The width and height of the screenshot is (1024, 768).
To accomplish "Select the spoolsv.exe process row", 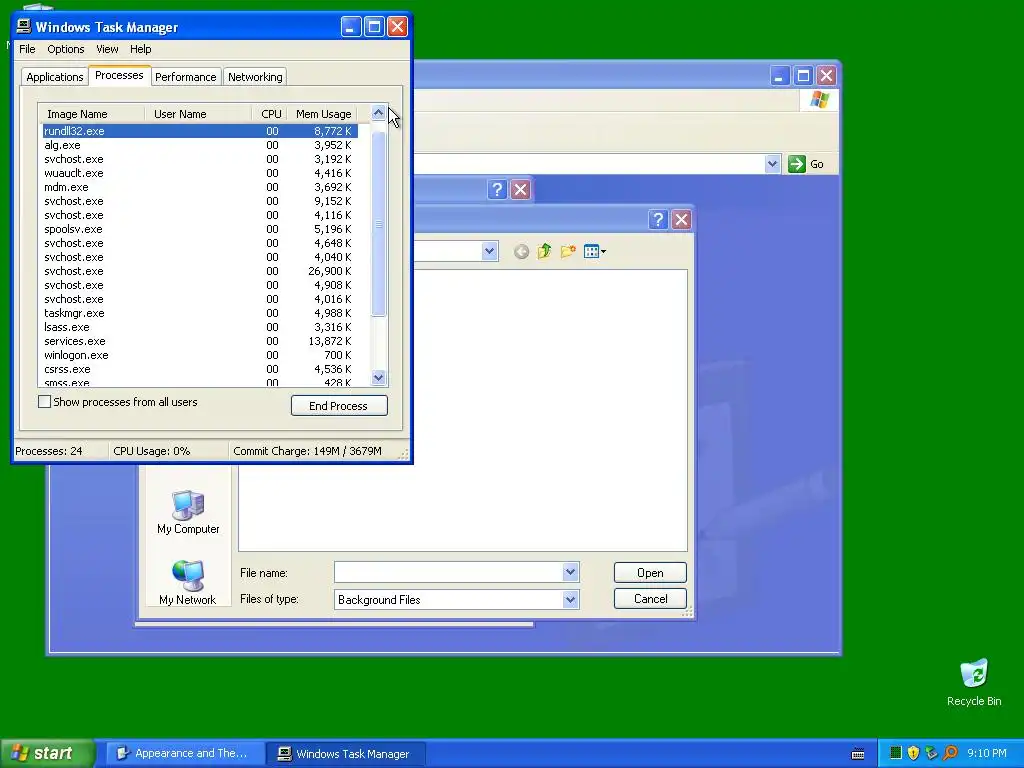I will [200, 229].
